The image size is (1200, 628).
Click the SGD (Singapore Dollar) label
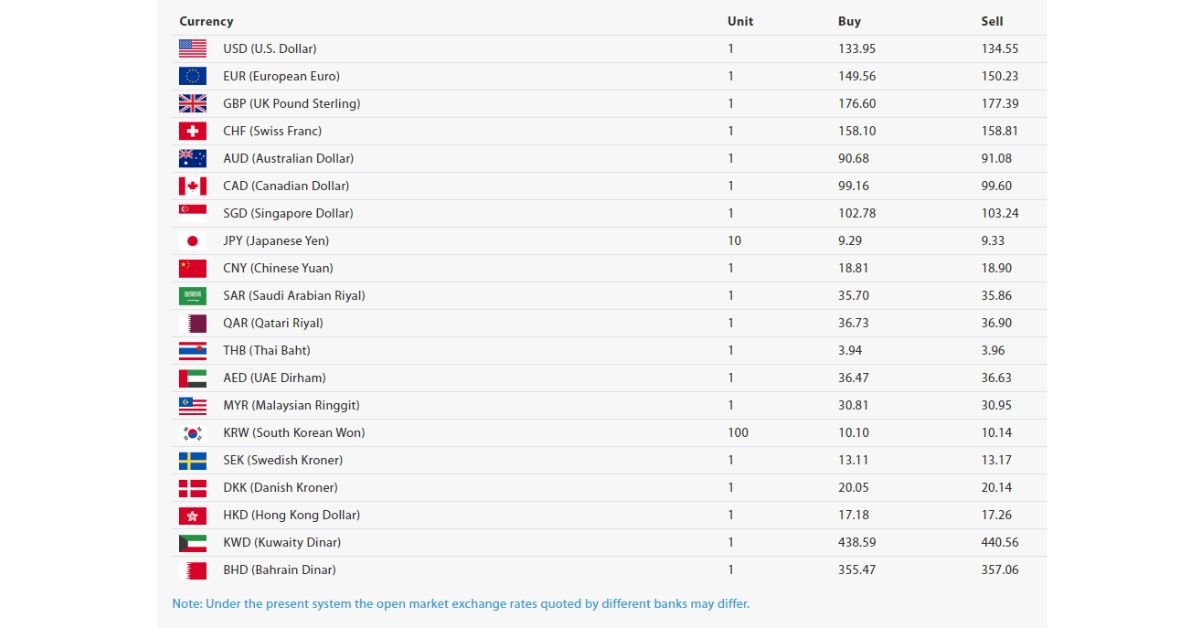point(288,213)
